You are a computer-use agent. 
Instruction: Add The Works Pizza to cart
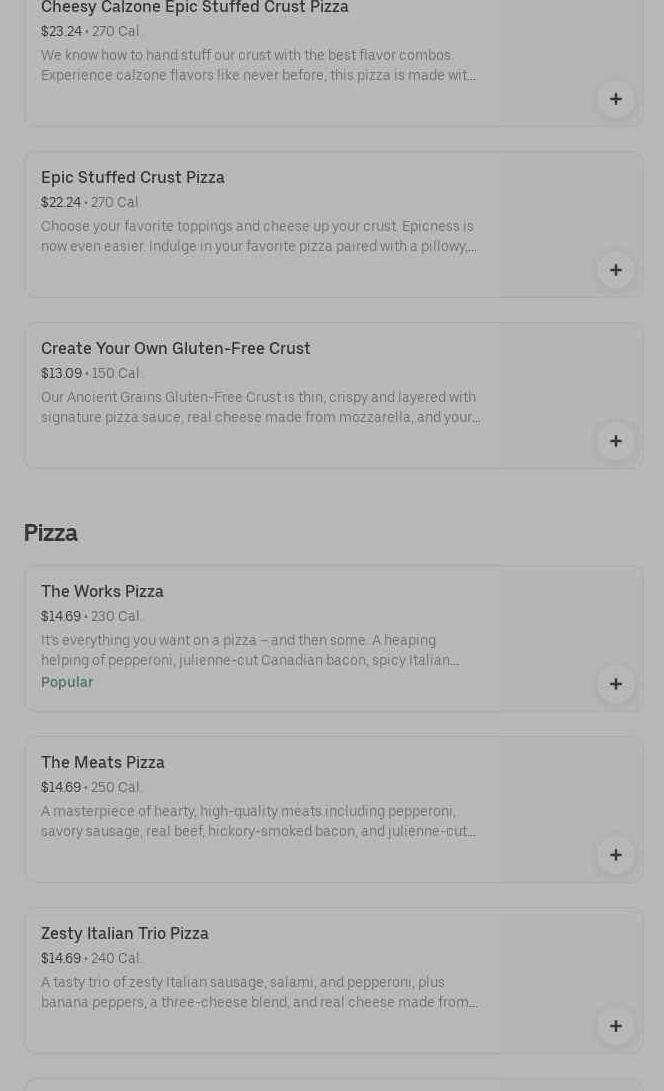point(616,684)
